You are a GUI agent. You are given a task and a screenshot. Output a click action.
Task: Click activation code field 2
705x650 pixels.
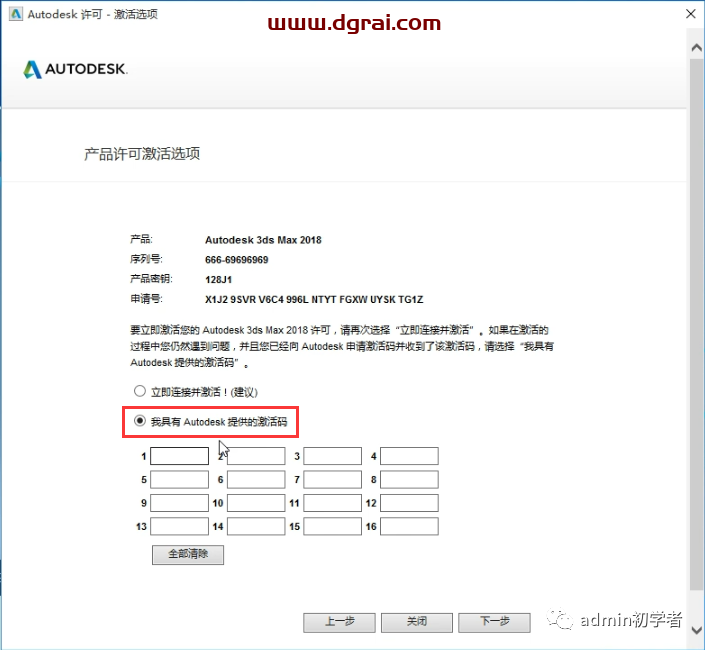(256, 456)
